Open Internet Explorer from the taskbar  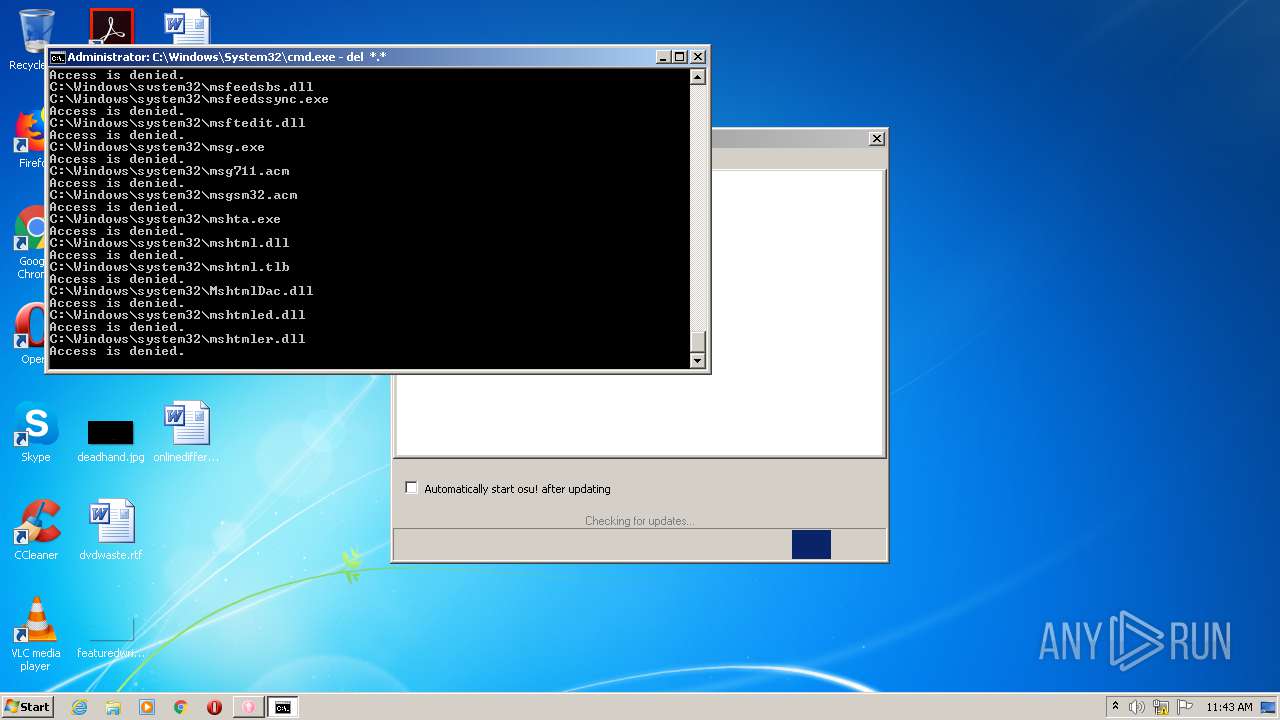tap(79, 707)
